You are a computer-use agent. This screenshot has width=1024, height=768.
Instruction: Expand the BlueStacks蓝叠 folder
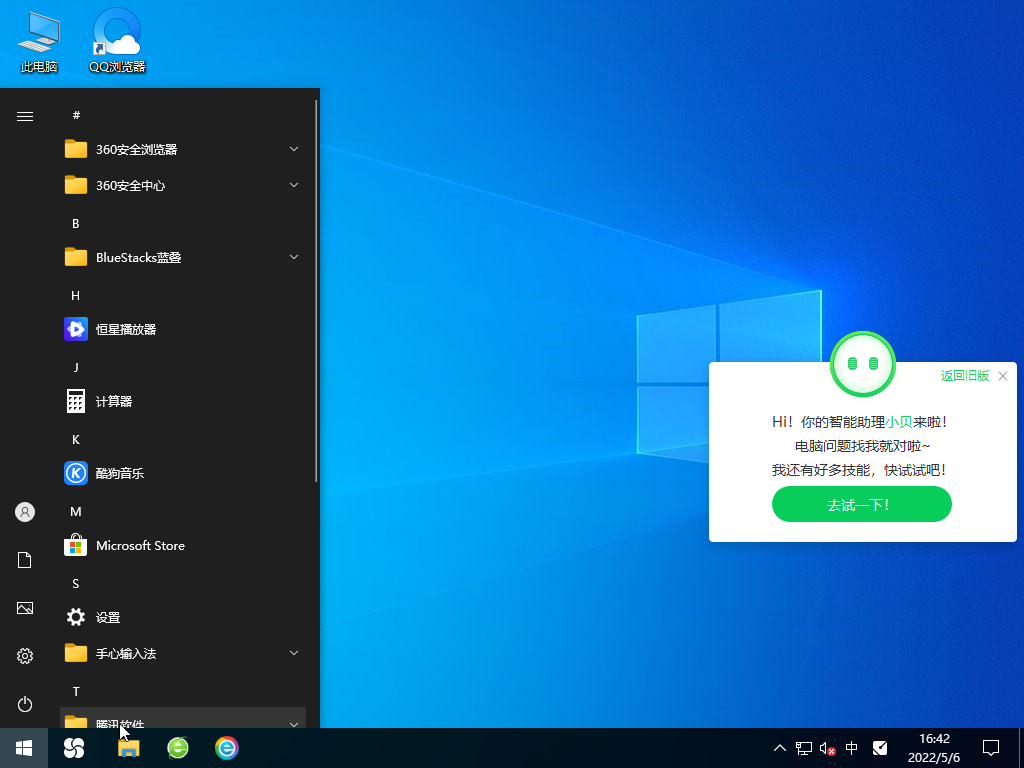pyautogui.click(x=293, y=257)
